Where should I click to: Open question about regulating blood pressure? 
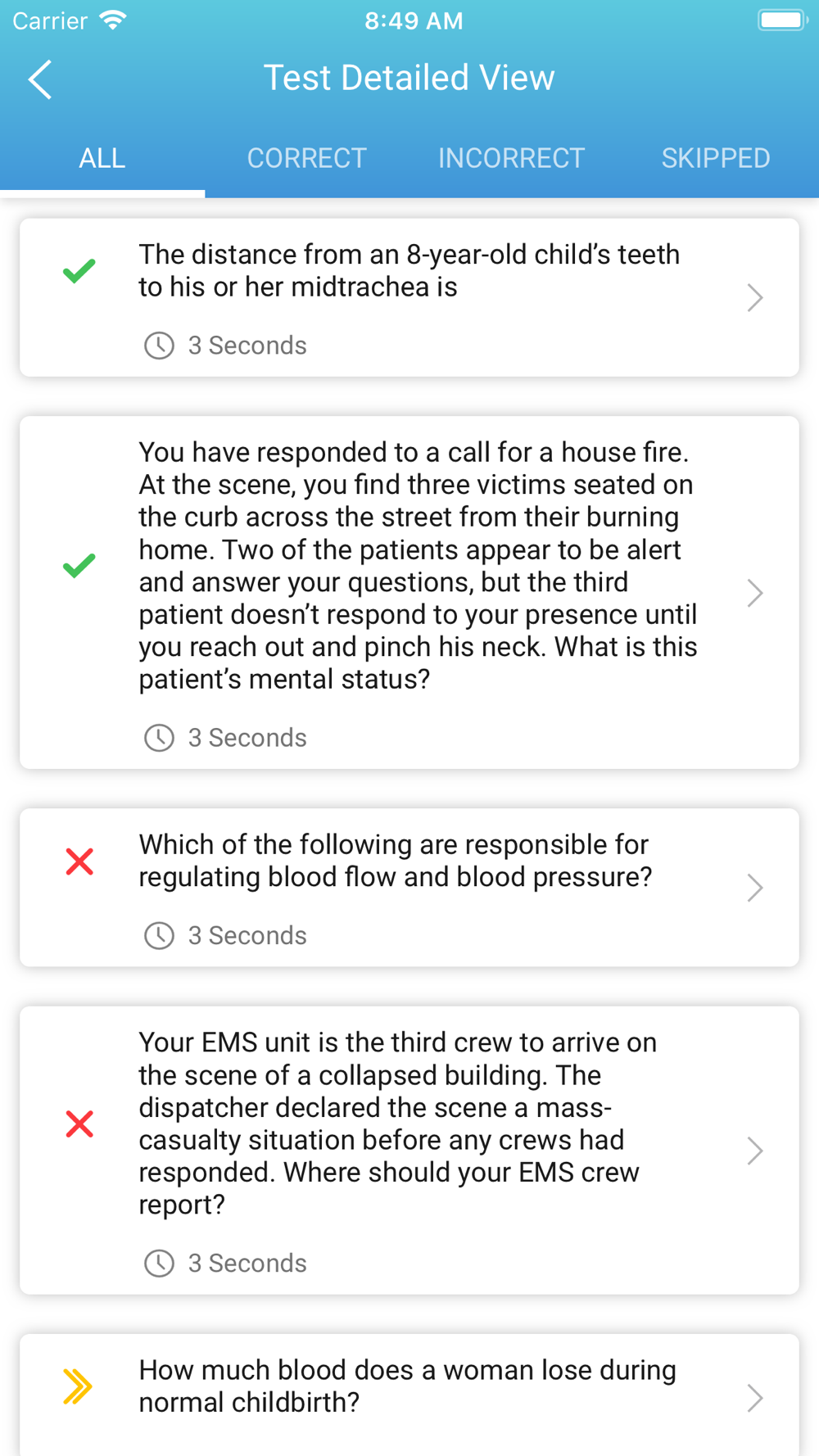(x=409, y=888)
